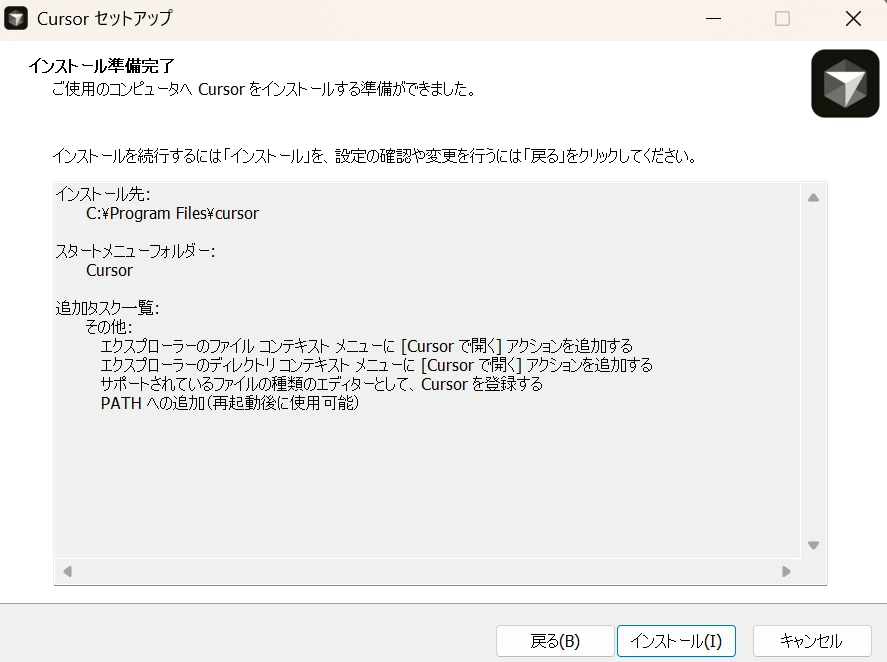Click the Cursor icon in the title bar
887x662 pixels.
click(x=15, y=18)
